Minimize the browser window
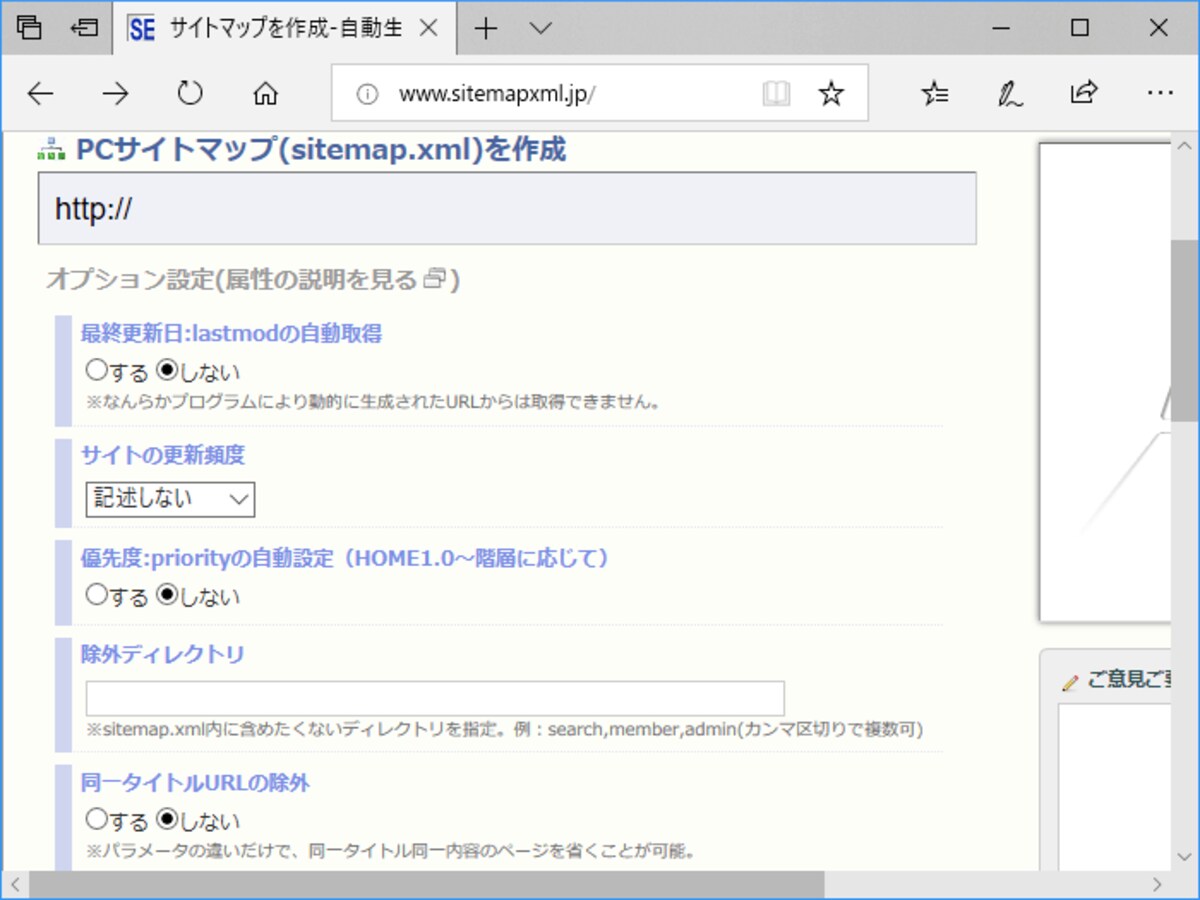 (1000, 28)
